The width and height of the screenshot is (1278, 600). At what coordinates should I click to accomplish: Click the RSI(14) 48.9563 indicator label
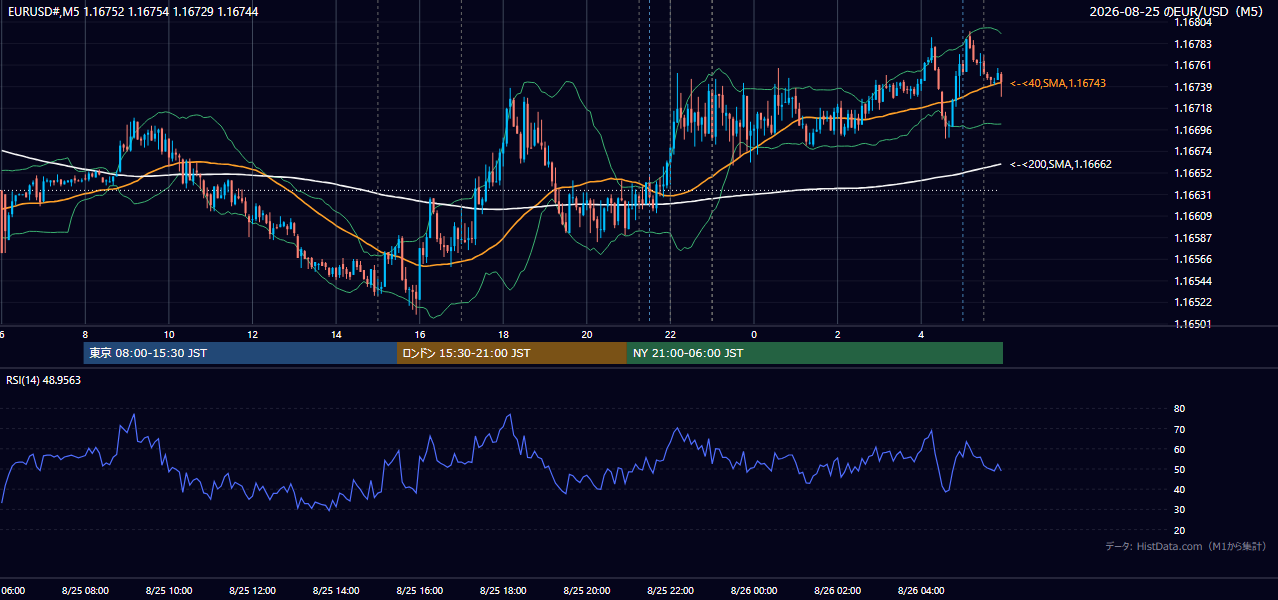[43, 380]
